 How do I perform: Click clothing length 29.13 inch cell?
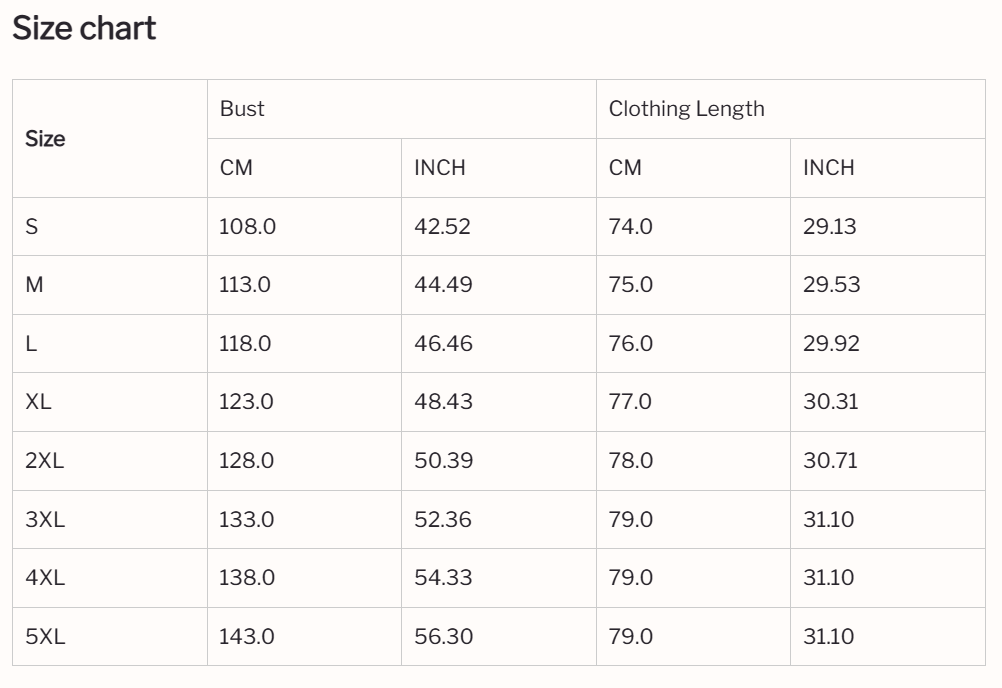click(829, 227)
